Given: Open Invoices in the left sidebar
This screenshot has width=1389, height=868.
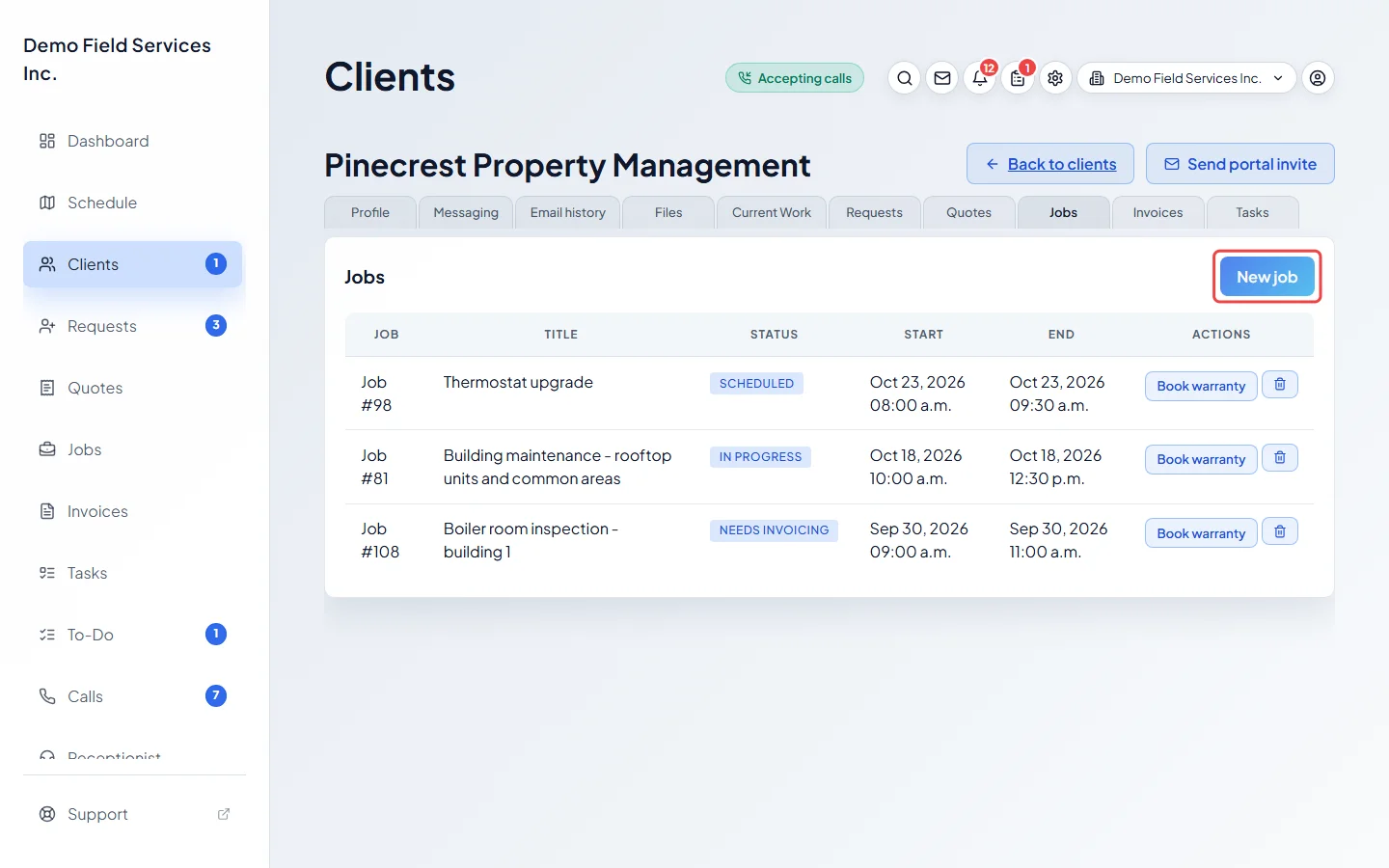Looking at the screenshot, I should [133, 511].
